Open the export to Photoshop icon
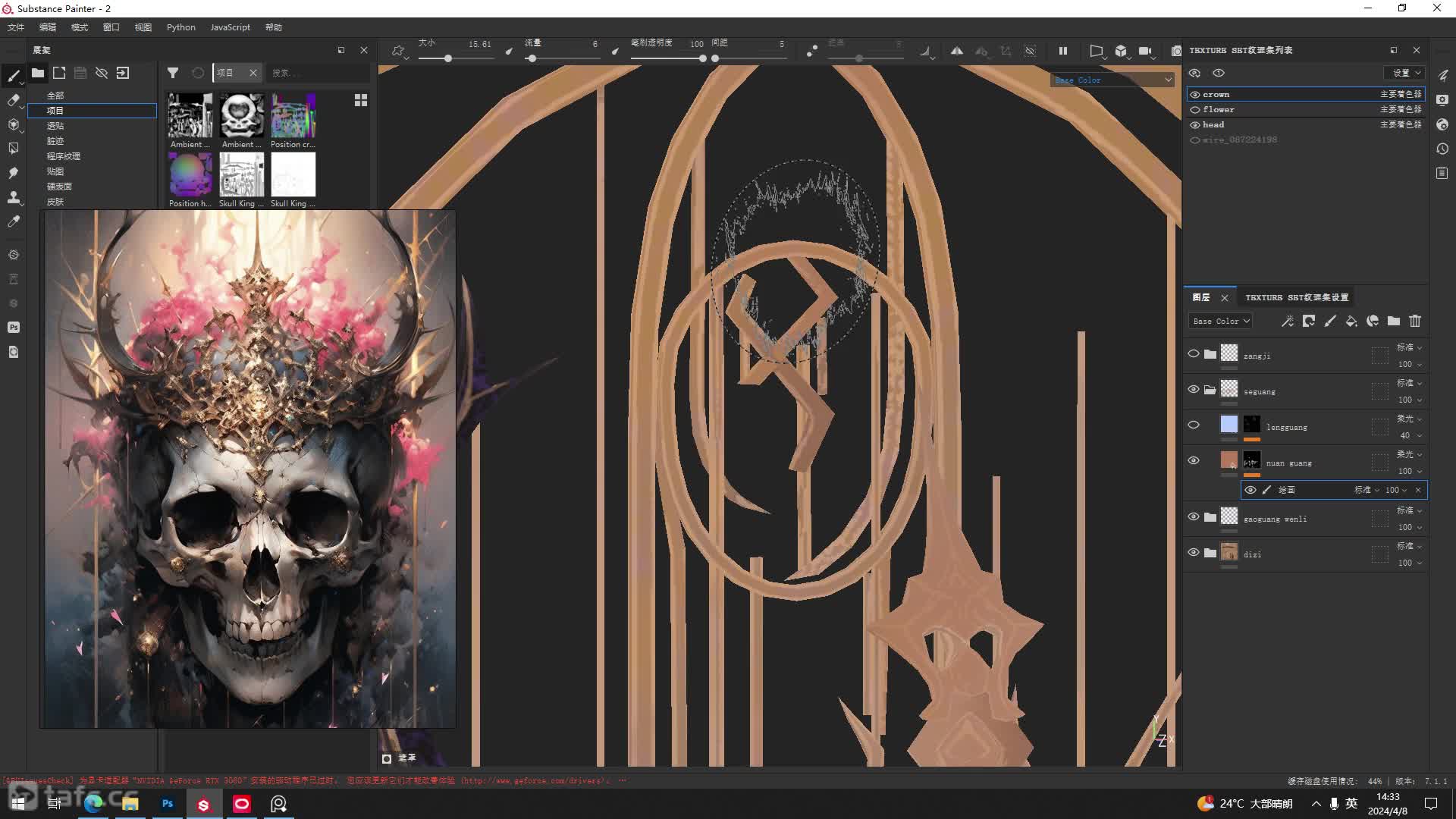 pos(13,327)
